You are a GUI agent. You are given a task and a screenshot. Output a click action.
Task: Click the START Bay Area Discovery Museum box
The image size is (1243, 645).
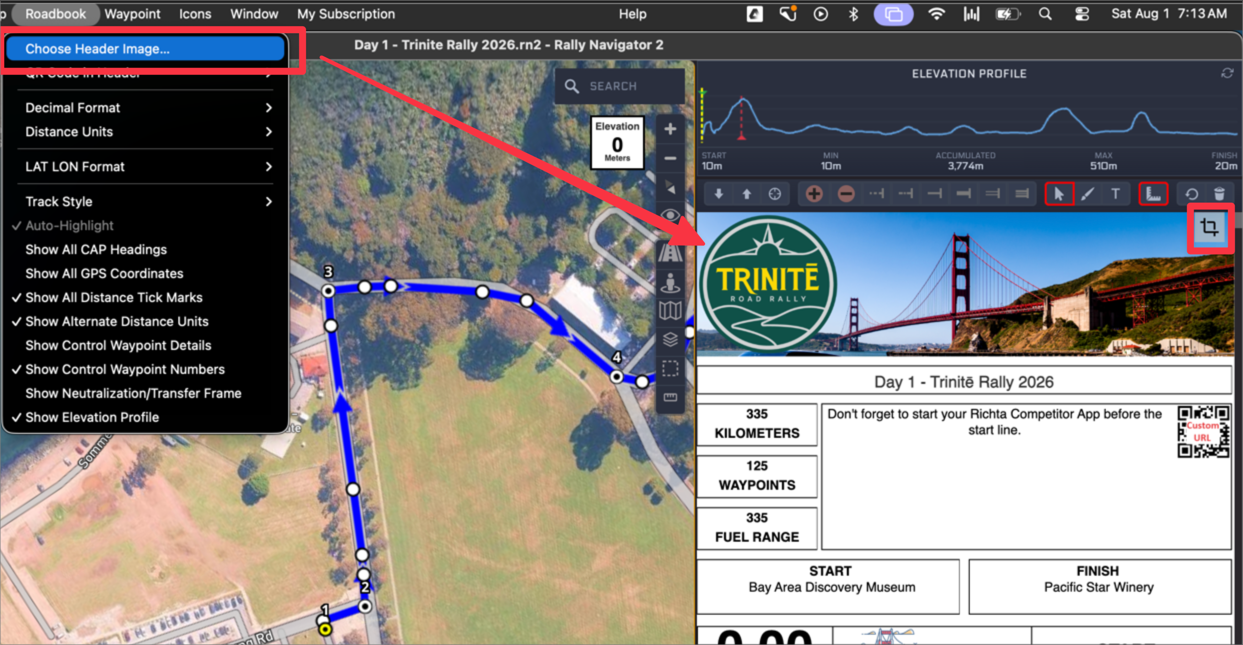click(830, 585)
